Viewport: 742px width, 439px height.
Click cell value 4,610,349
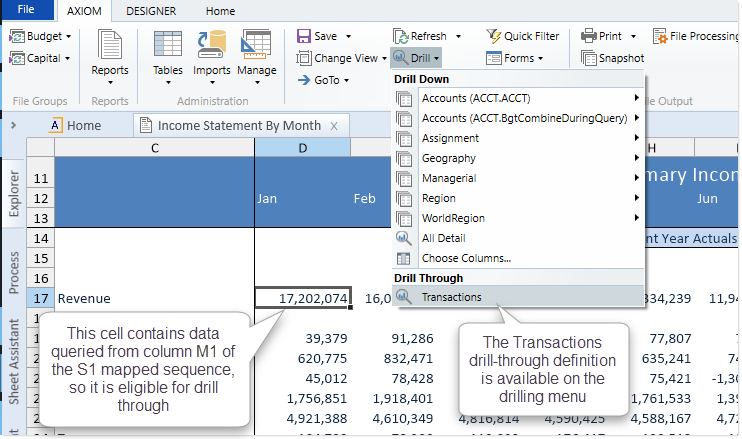[x=403, y=419]
